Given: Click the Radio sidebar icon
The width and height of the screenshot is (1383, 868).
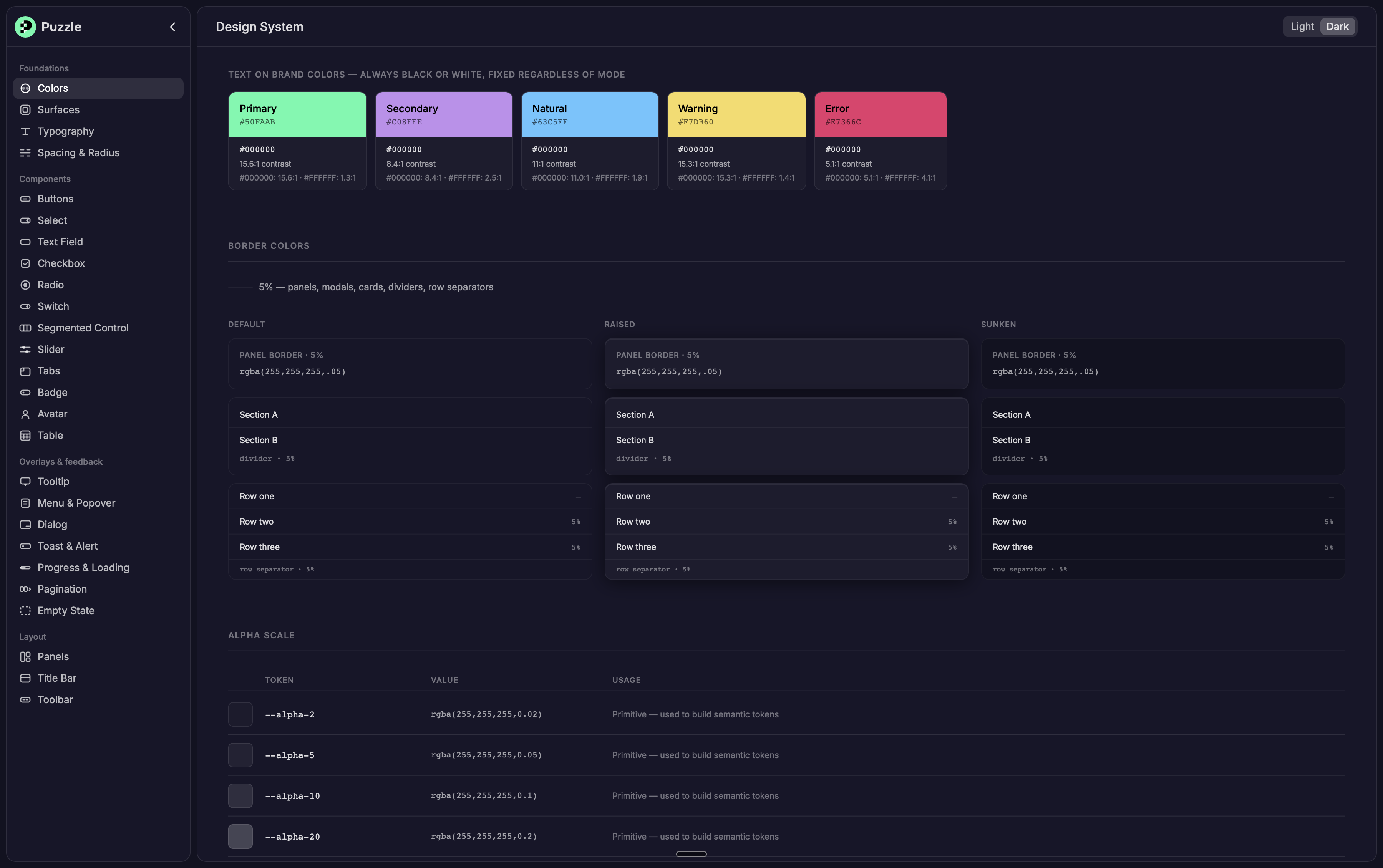Looking at the screenshot, I should [x=25, y=285].
